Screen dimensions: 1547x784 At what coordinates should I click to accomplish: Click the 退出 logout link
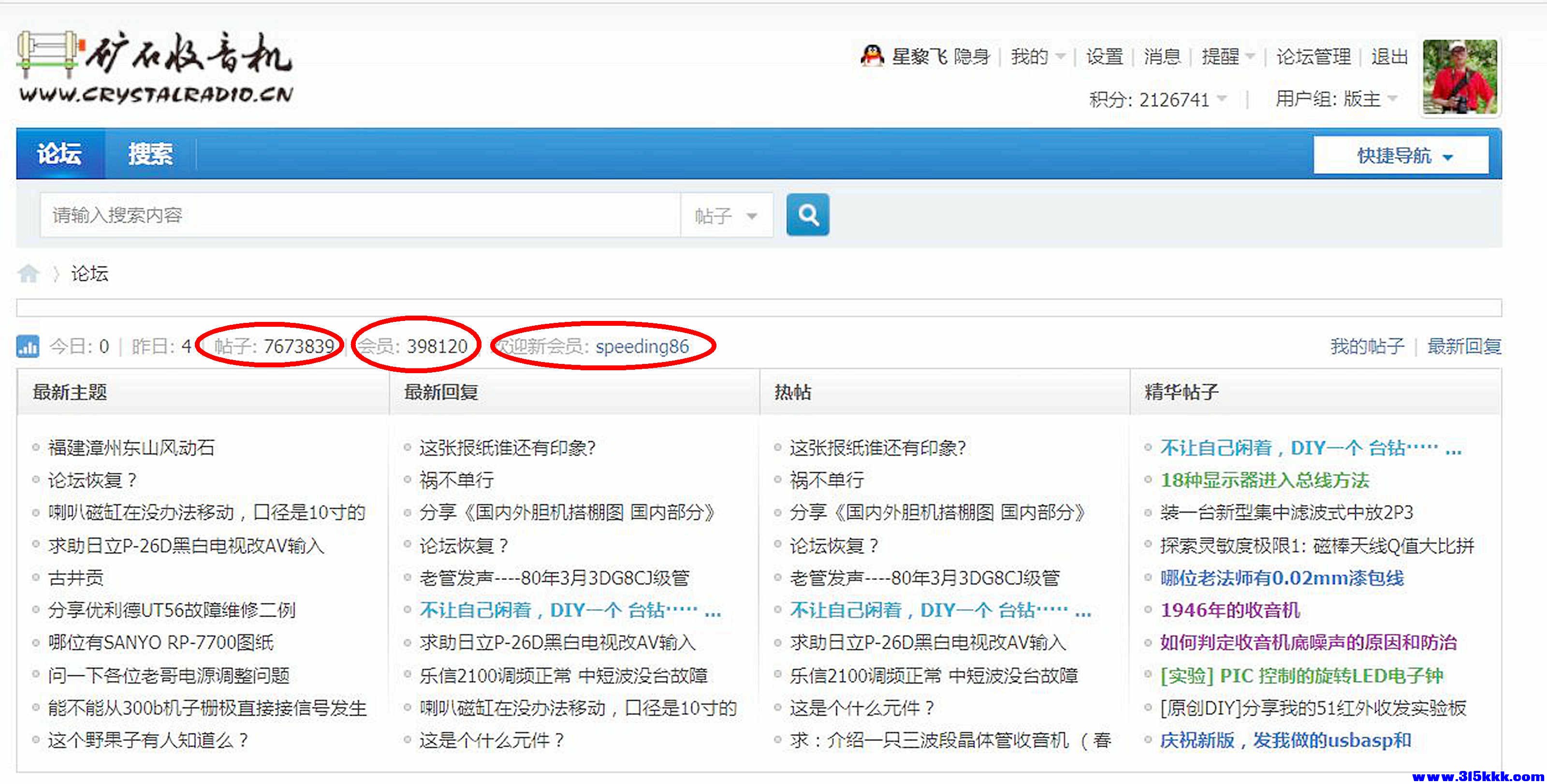(x=1389, y=57)
